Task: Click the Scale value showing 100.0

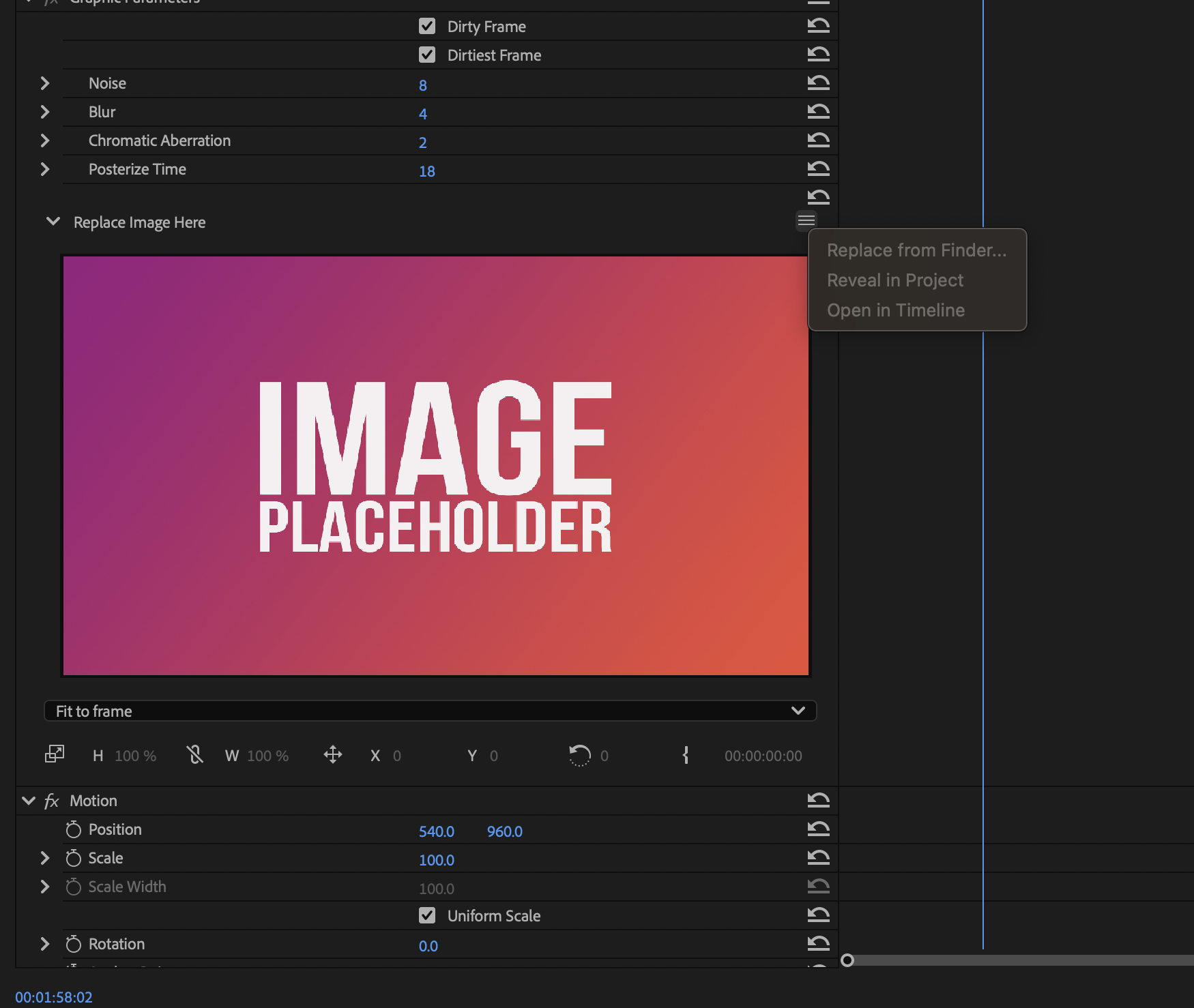Action: (x=437, y=860)
